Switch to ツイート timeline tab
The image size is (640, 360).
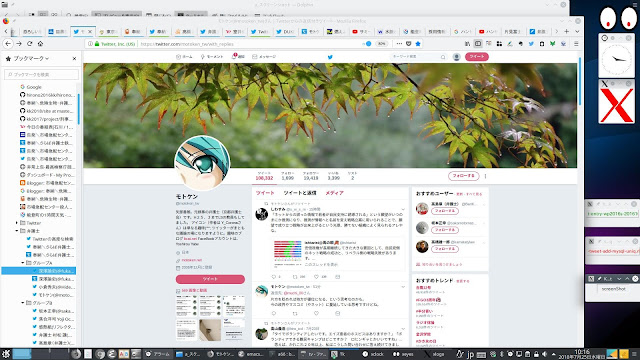pos(265,193)
